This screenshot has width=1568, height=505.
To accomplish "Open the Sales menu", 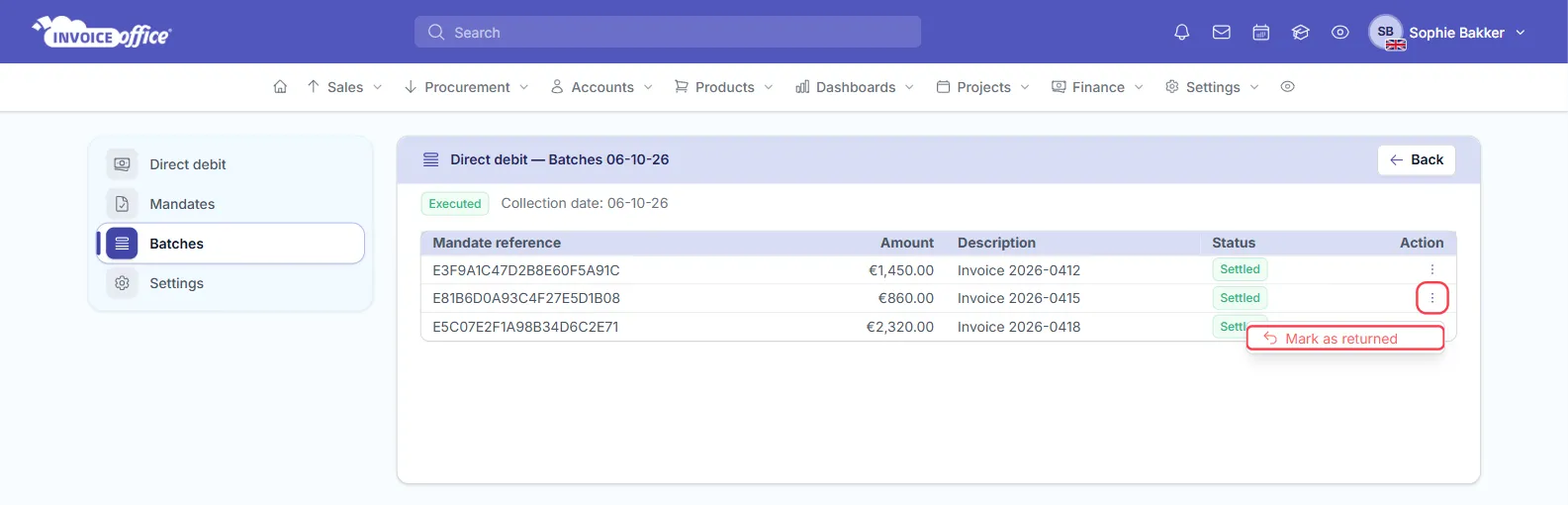I will (344, 87).
